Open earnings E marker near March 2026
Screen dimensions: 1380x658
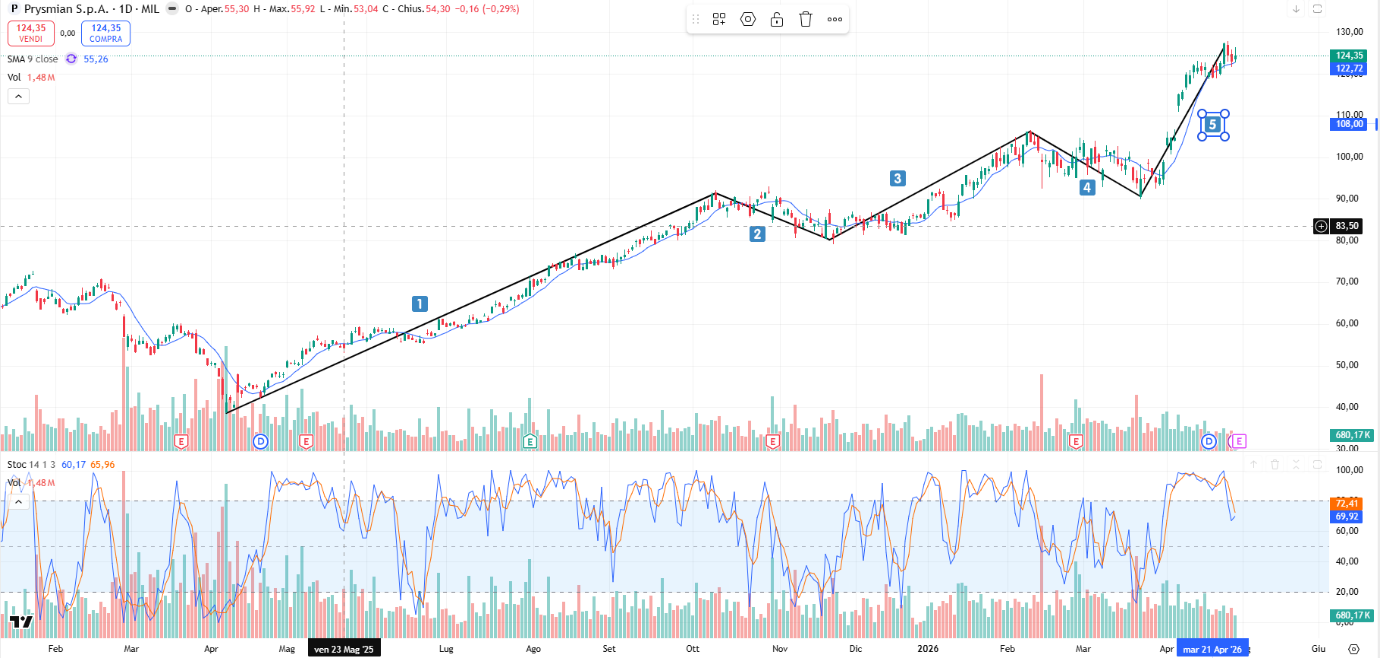coord(1077,441)
